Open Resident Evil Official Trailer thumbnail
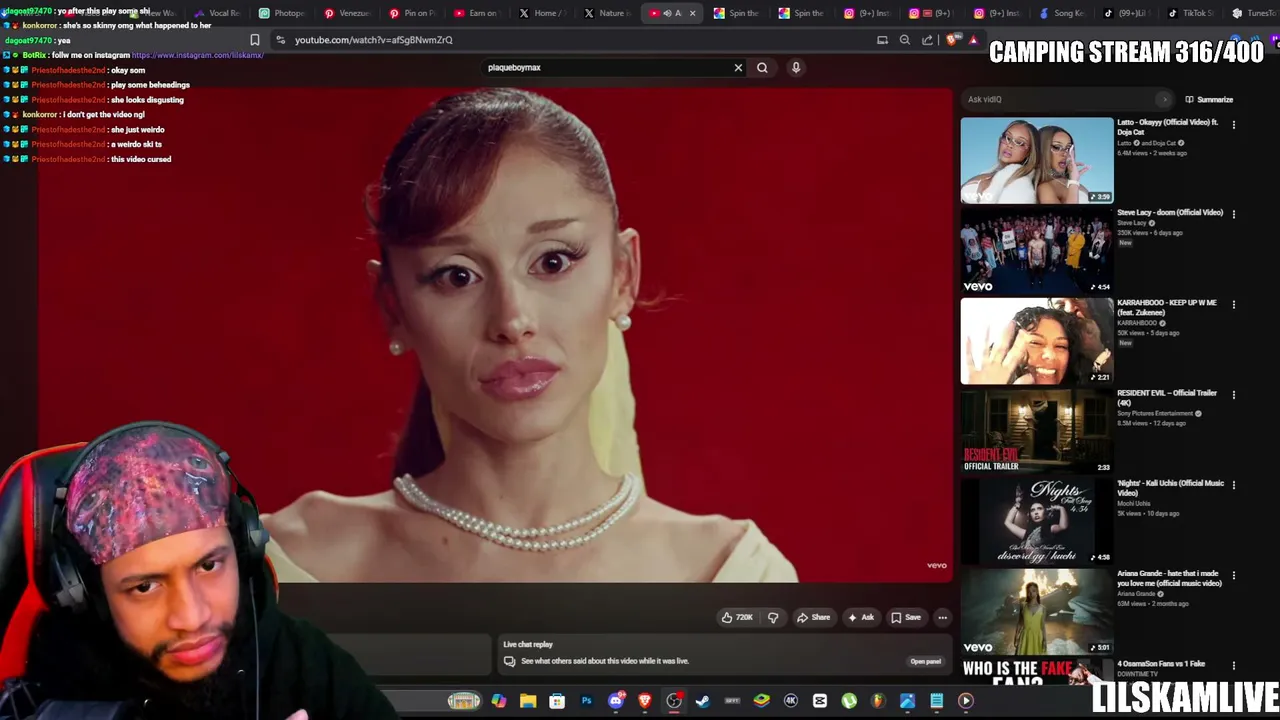 (x=1037, y=431)
